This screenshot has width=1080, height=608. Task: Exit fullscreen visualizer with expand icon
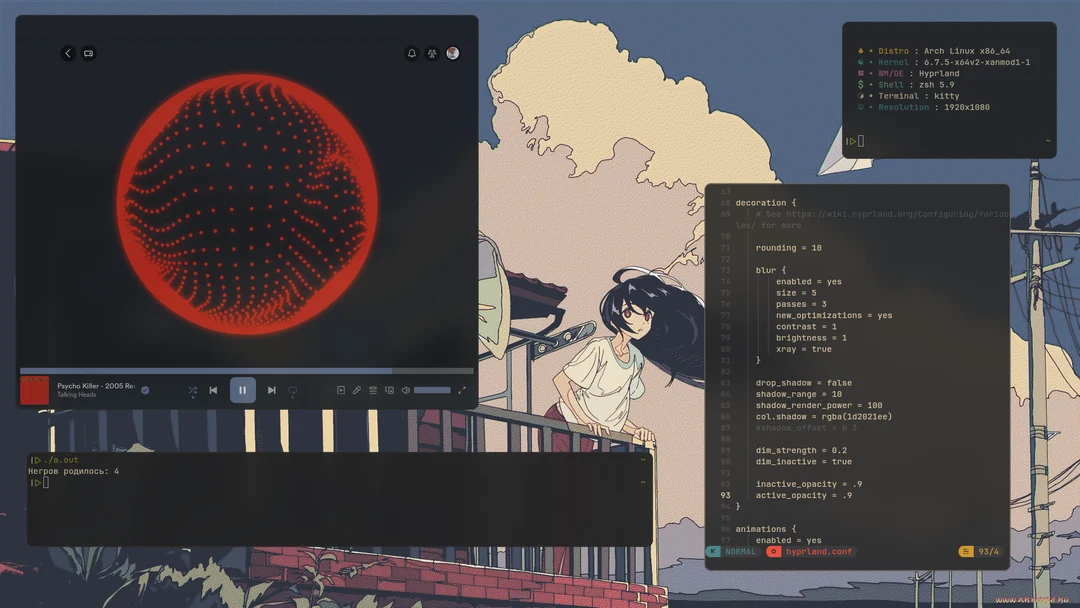point(462,390)
